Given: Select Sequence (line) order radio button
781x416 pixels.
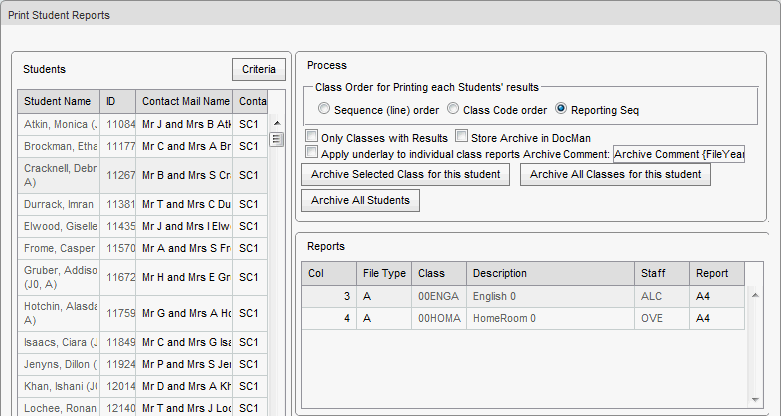Looking at the screenshot, I should pos(324,109).
